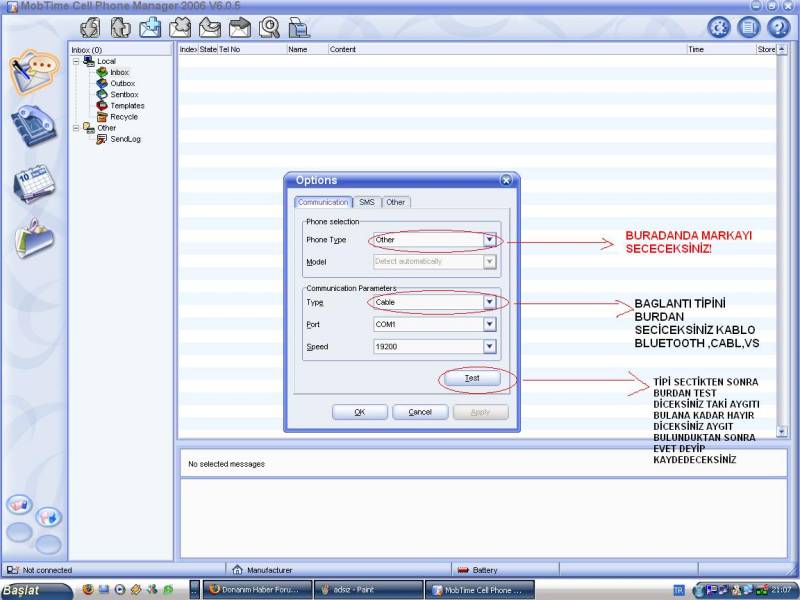Cancel the Options dialog
Viewport: 800px width, 600px height.
tap(420, 412)
